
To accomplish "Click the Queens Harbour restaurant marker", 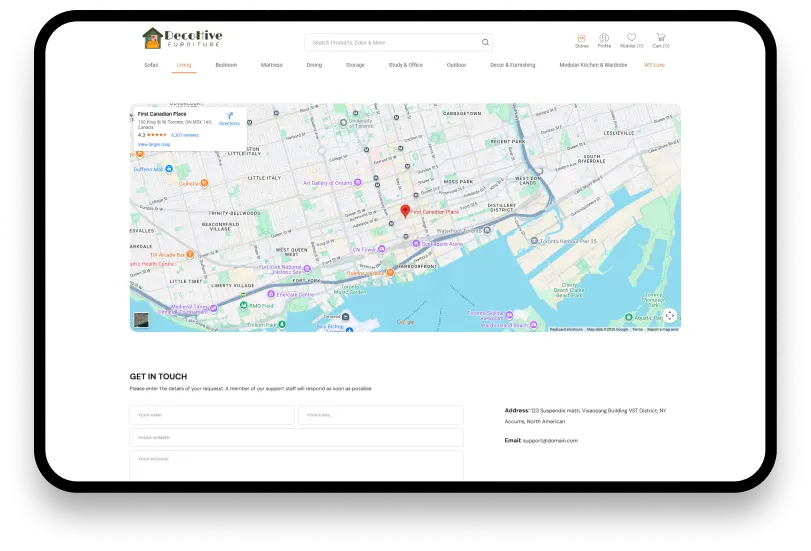I will [x=390, y=272].
